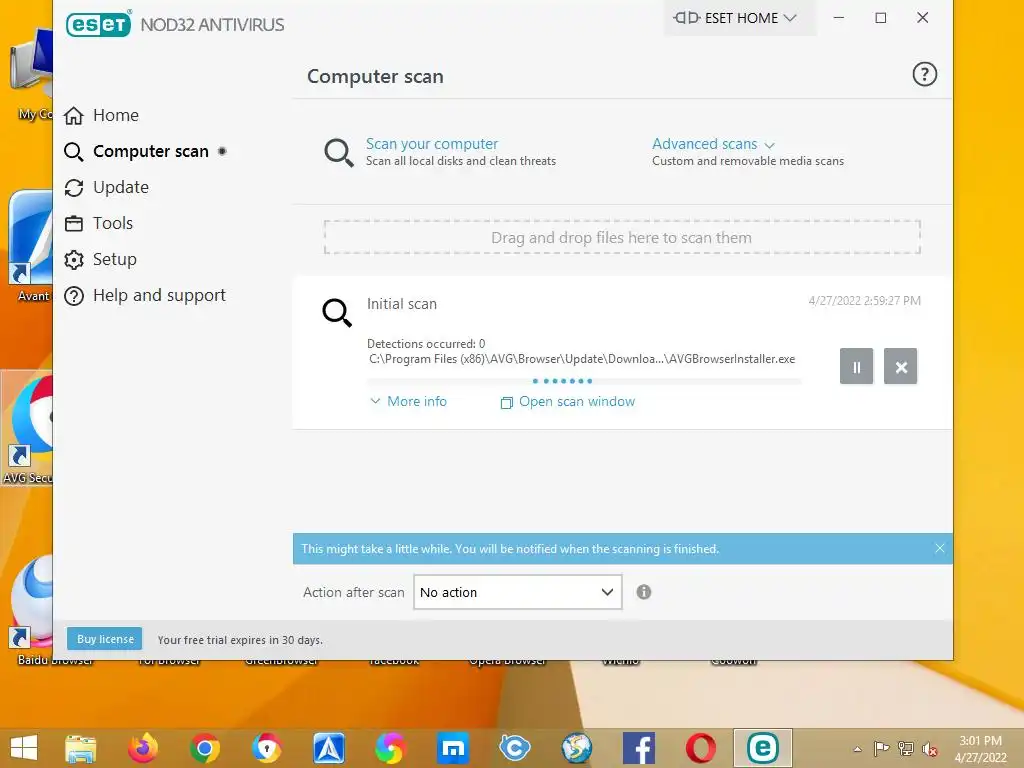Screen dimensions: 1024x768
Task: Start Scan your computer
Action: pos(432,144)
